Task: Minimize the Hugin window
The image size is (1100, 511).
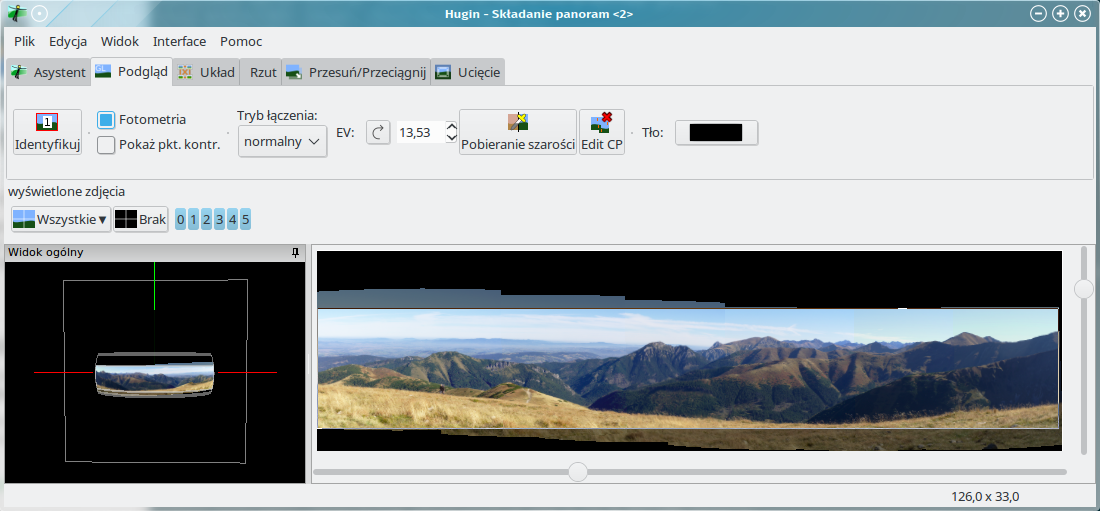Action: [1039, 13]
